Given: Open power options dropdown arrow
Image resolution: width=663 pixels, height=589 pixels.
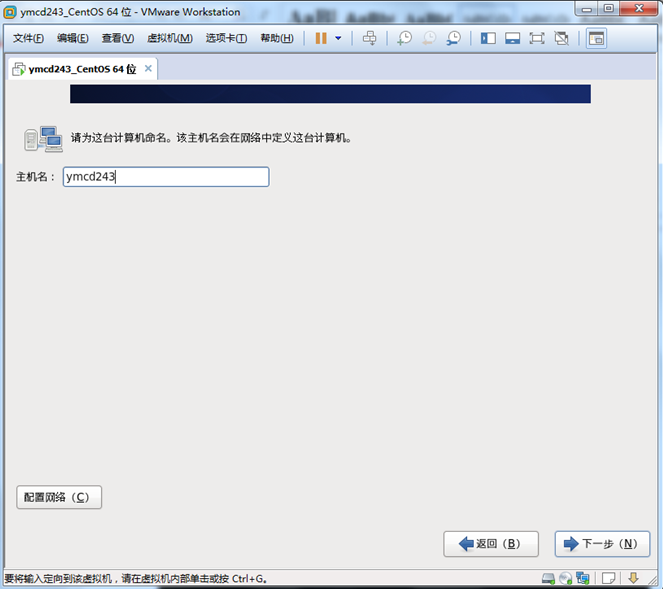Looking at the screenshot, I should [x=338, y=38].
